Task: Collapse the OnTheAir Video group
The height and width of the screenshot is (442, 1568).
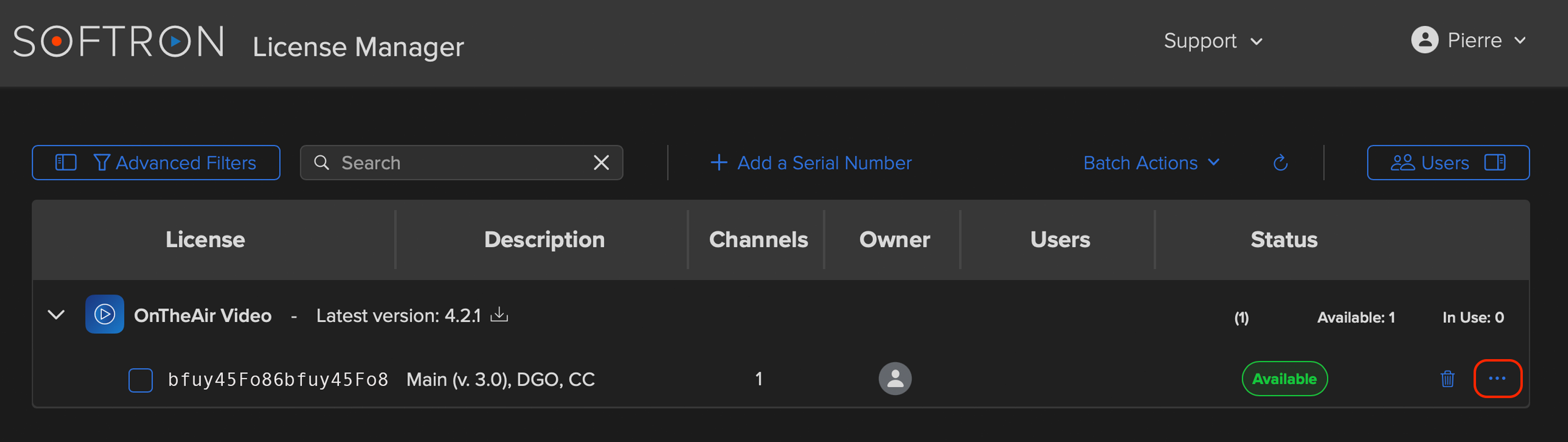Action: pyautogui.click(x=56, y=315)
